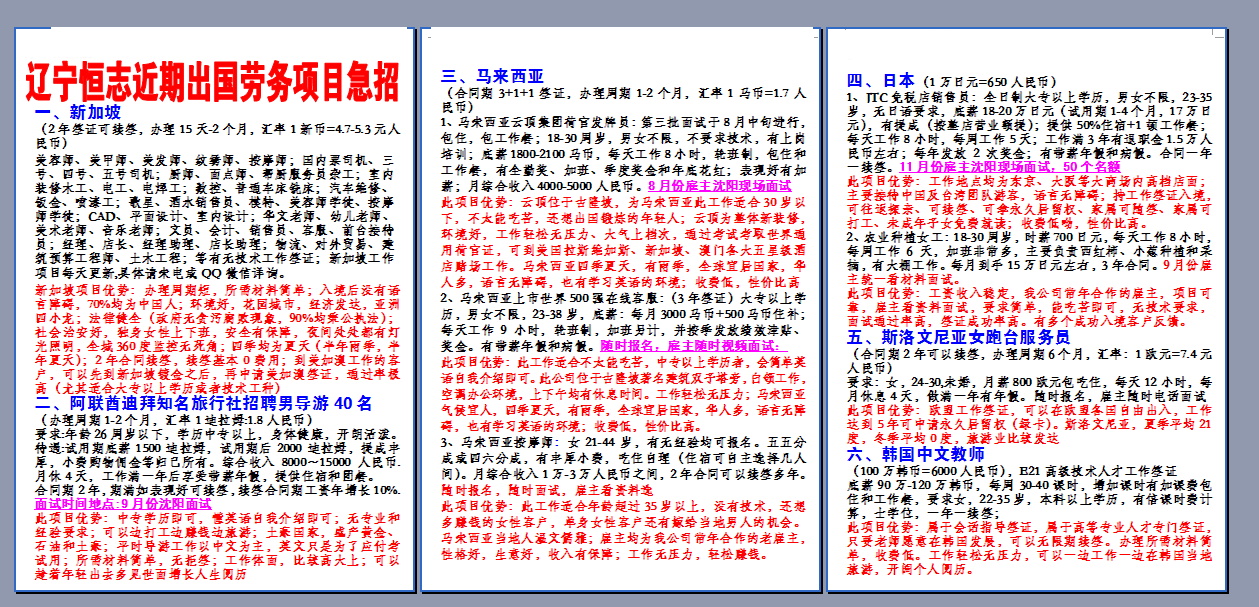Click the red line starting 新加坡项目优势
The image size is (1259, 607).
217,289
